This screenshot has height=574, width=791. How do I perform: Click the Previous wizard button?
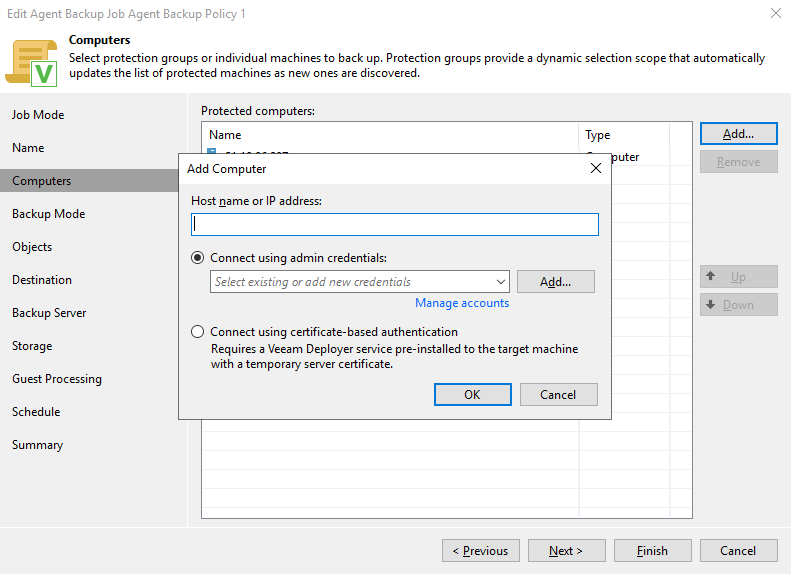click(x=480, y=551)
